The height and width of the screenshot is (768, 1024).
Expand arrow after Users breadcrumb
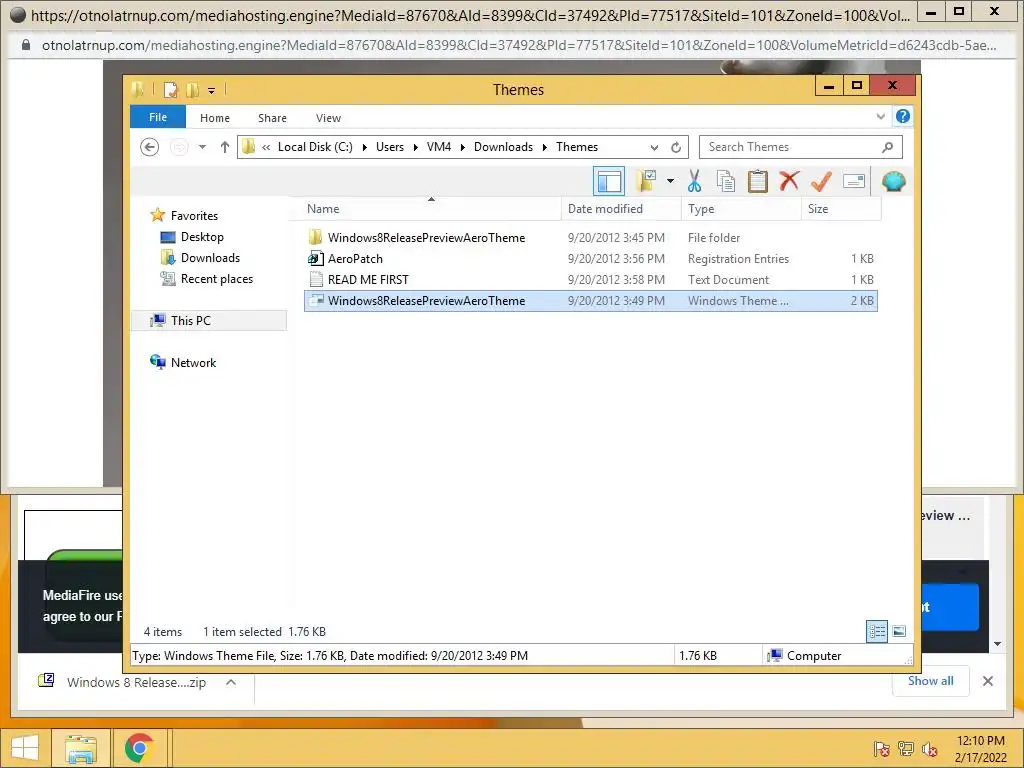click(x=415, y=147)
